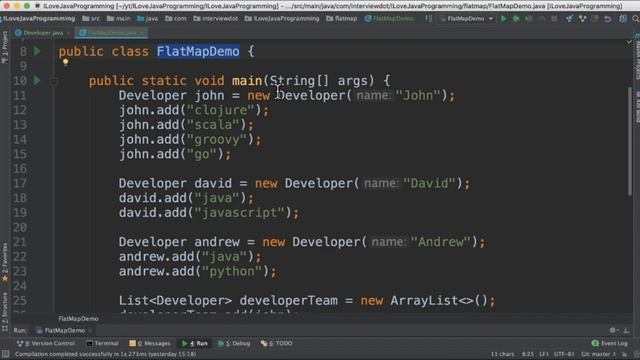Open the Project tool window side tab
The width and height of the screenshot is (640, 360).
point(4,47)
